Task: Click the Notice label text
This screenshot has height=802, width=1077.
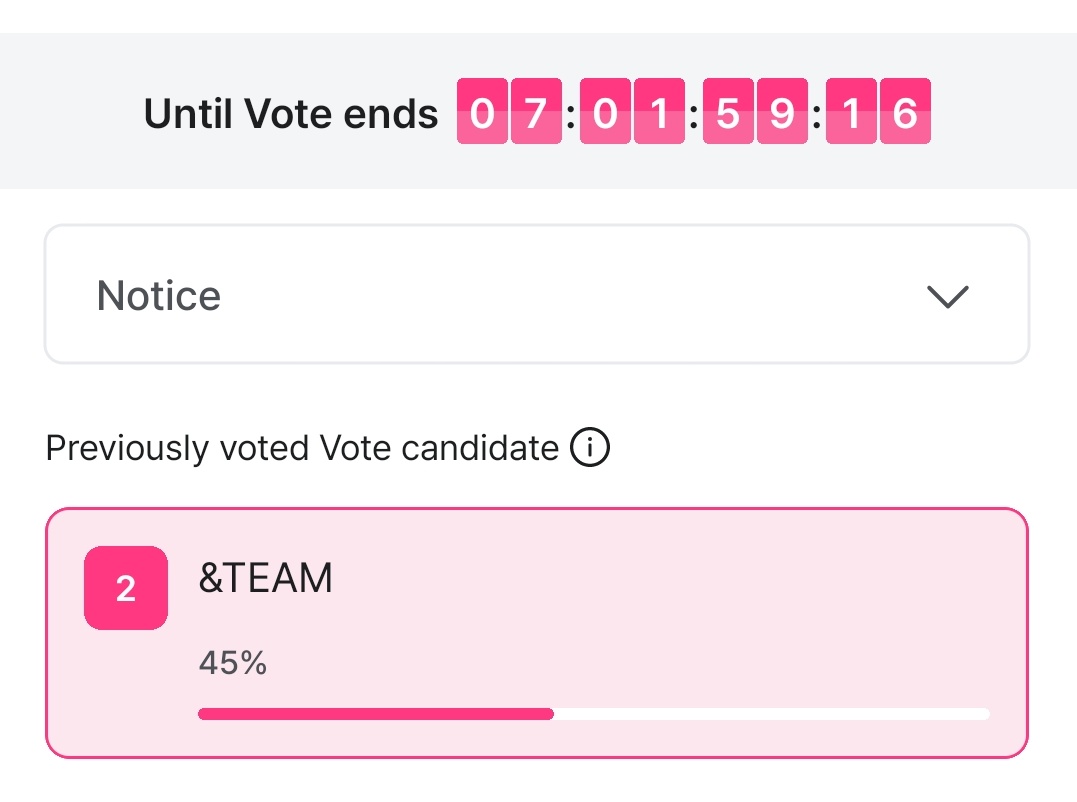Action: tap(158, 296)
